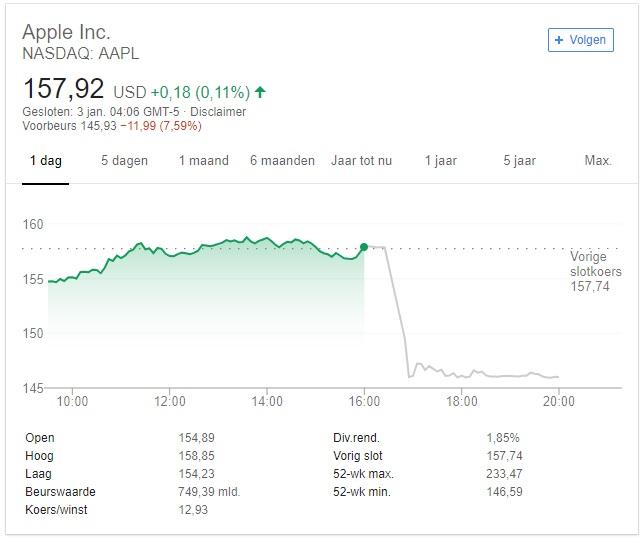Open the 1 maand range

[204, 160]
